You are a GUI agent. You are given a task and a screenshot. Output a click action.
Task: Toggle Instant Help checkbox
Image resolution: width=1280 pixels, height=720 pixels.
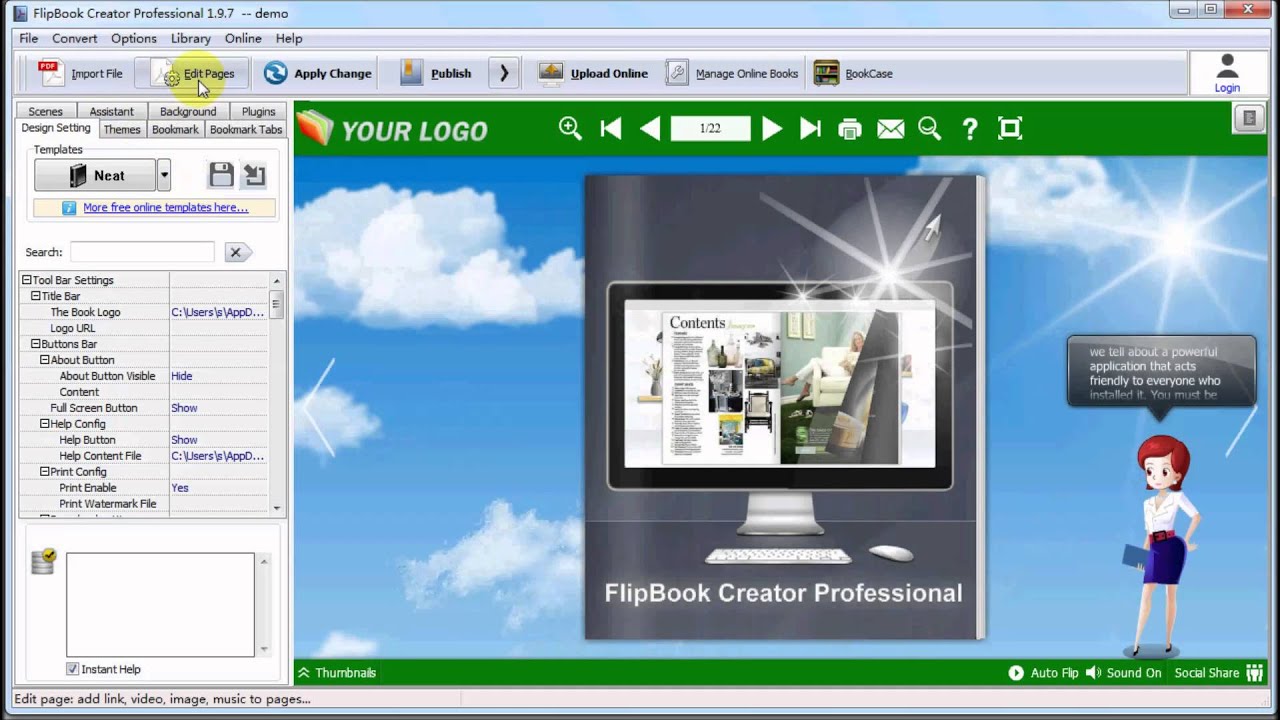tap(72, 669)
